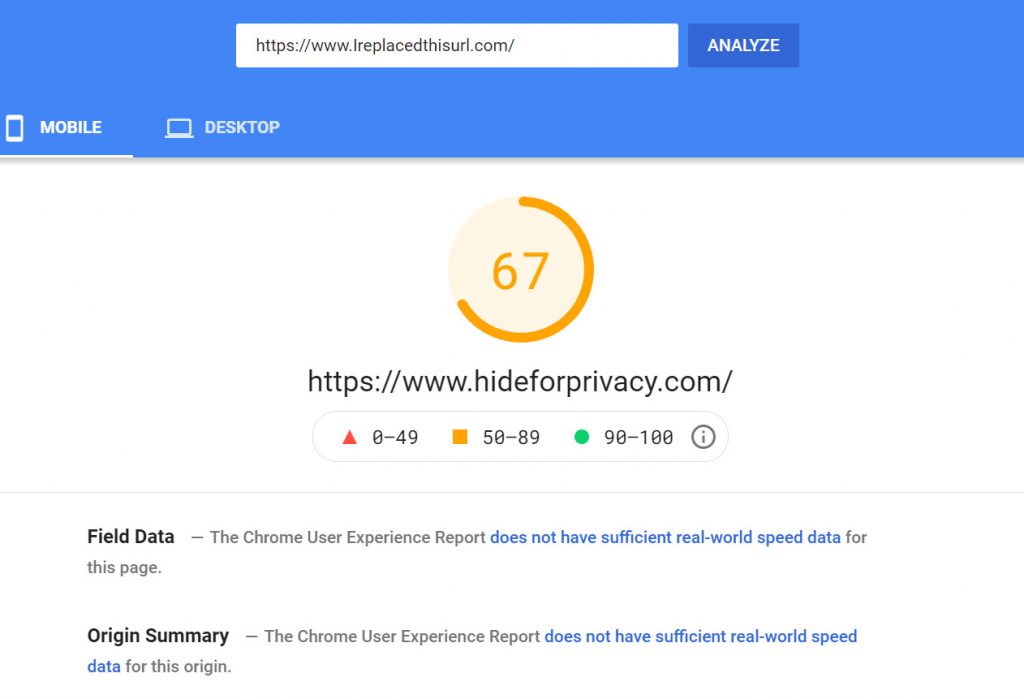
Task: Click the Origin Summary heading
Action: (158, 636)
